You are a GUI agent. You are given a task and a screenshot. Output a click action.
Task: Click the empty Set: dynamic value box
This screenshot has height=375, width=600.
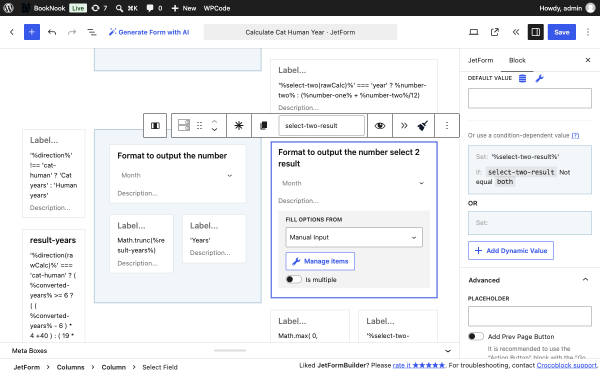[x=530, y=223]
